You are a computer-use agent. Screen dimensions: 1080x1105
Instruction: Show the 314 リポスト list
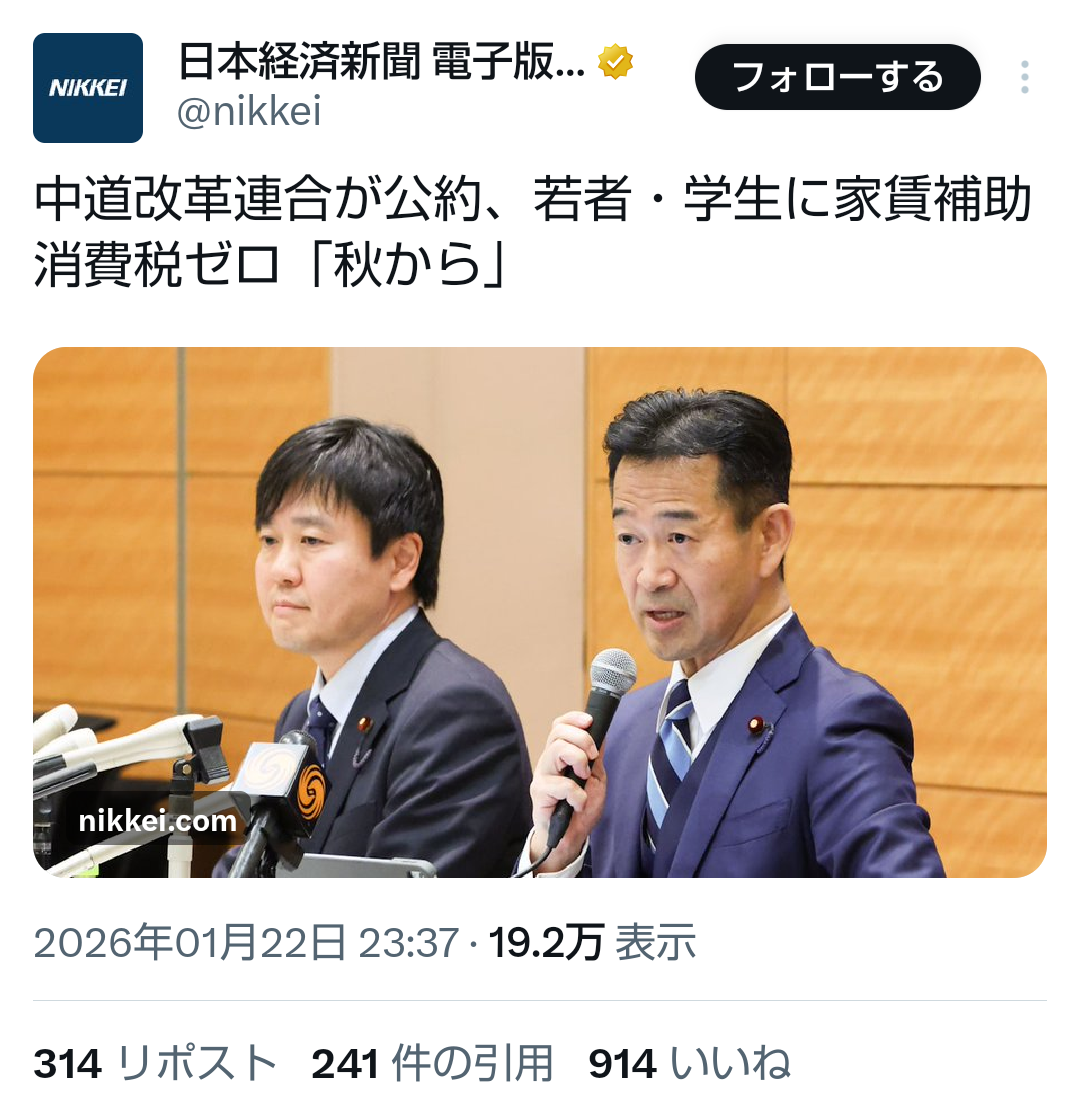click(x=155, y=1063)
